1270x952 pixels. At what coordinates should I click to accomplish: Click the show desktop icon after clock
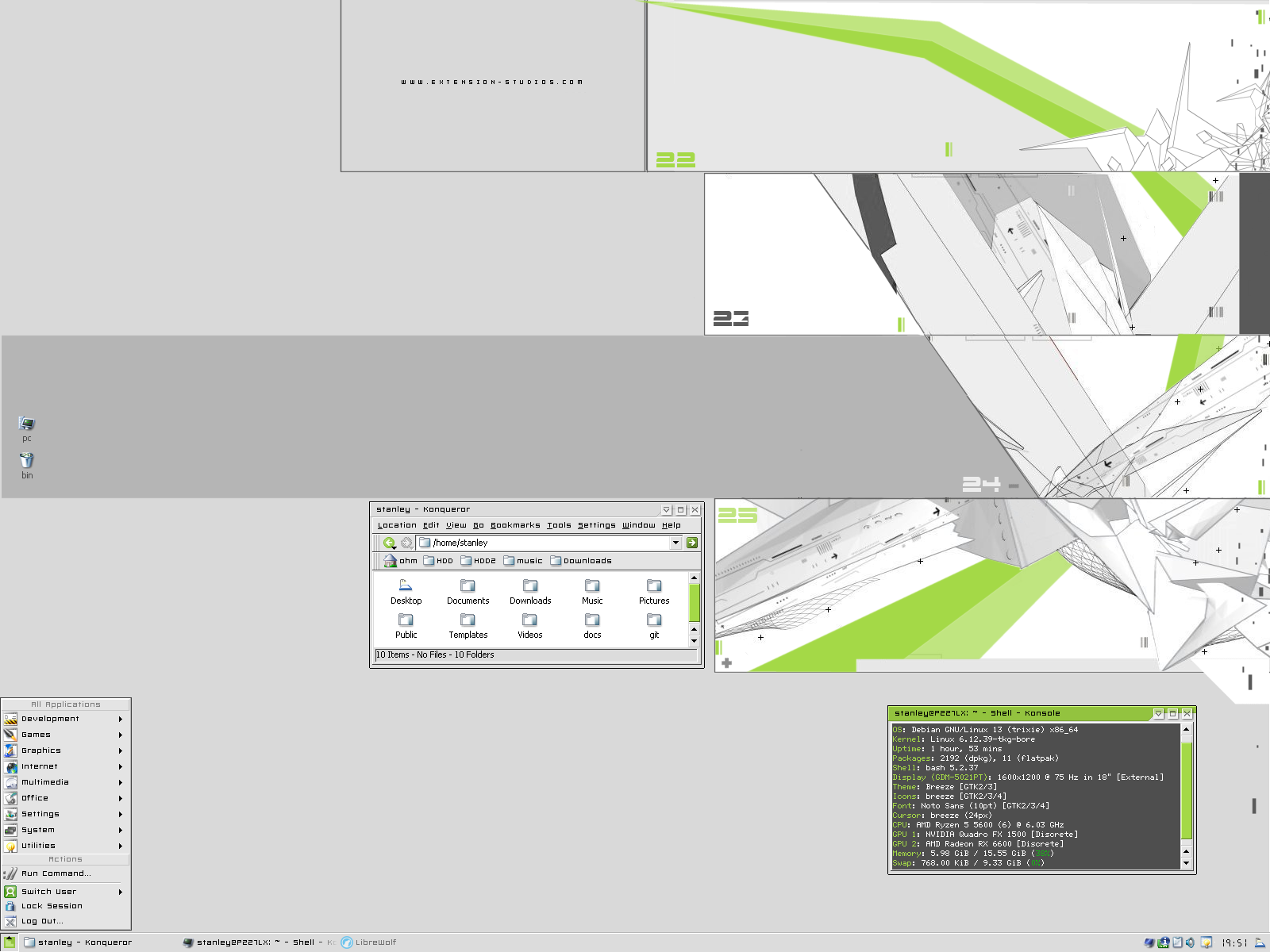click(1260, 942)
